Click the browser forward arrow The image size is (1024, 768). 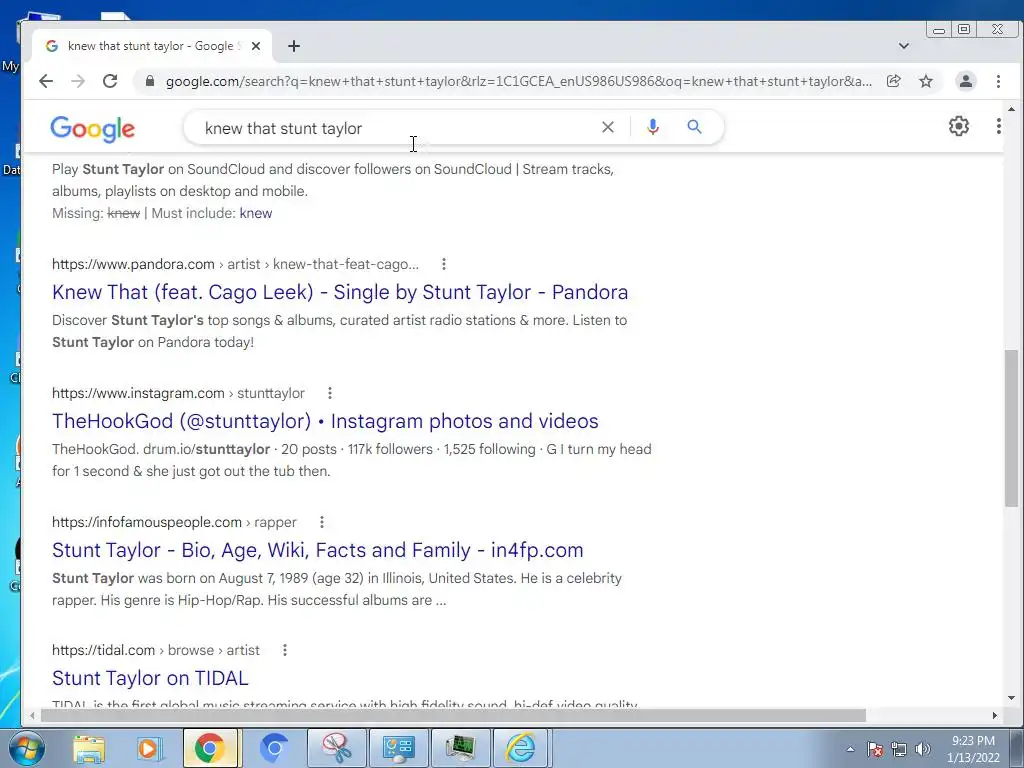pyautogui.click(x=78, y=81)
